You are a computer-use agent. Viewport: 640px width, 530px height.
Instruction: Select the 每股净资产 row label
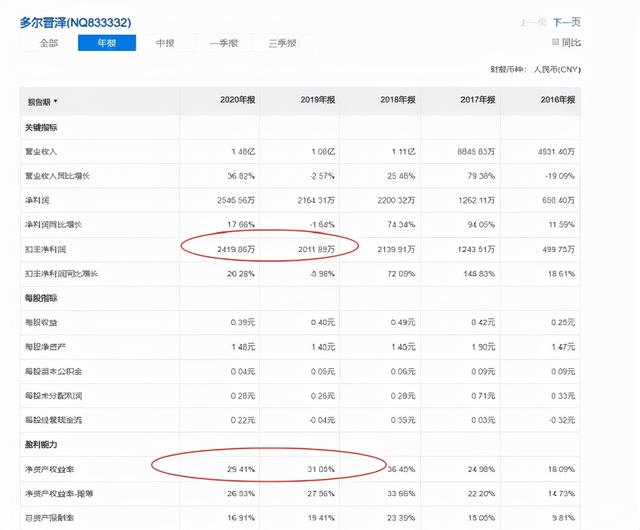click(45, 347)
